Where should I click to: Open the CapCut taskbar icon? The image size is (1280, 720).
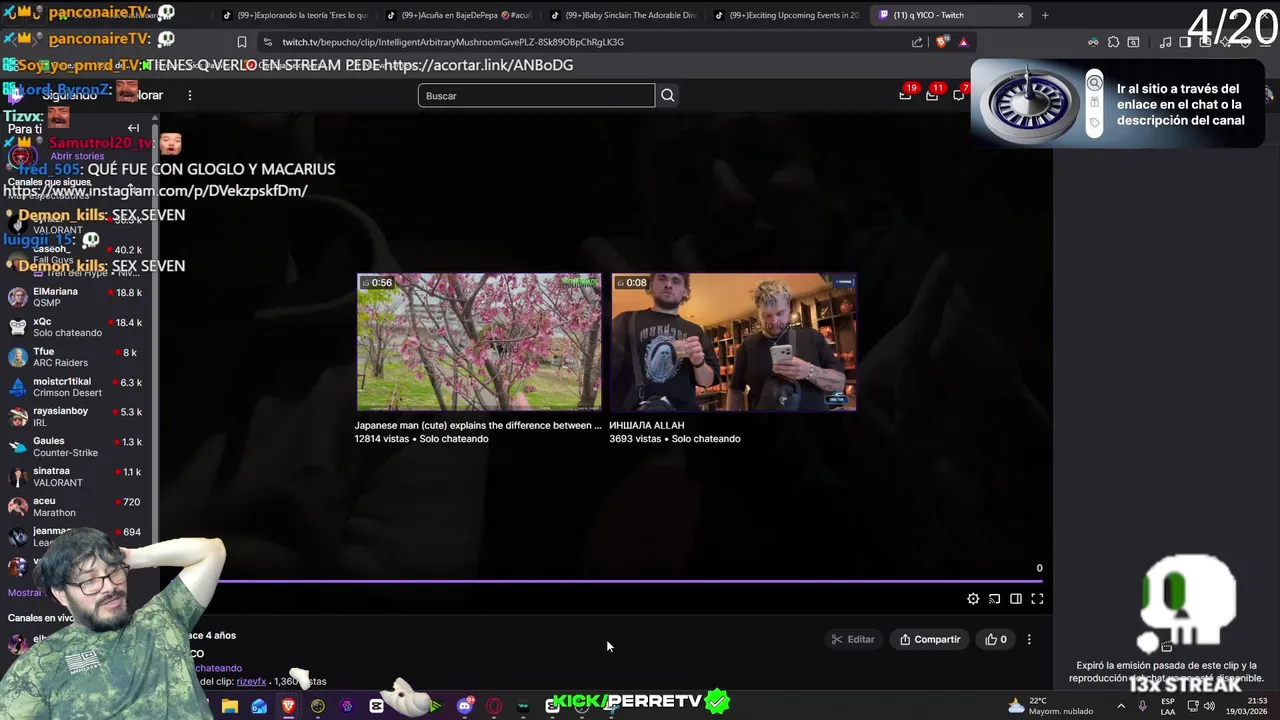click(376, 706)
